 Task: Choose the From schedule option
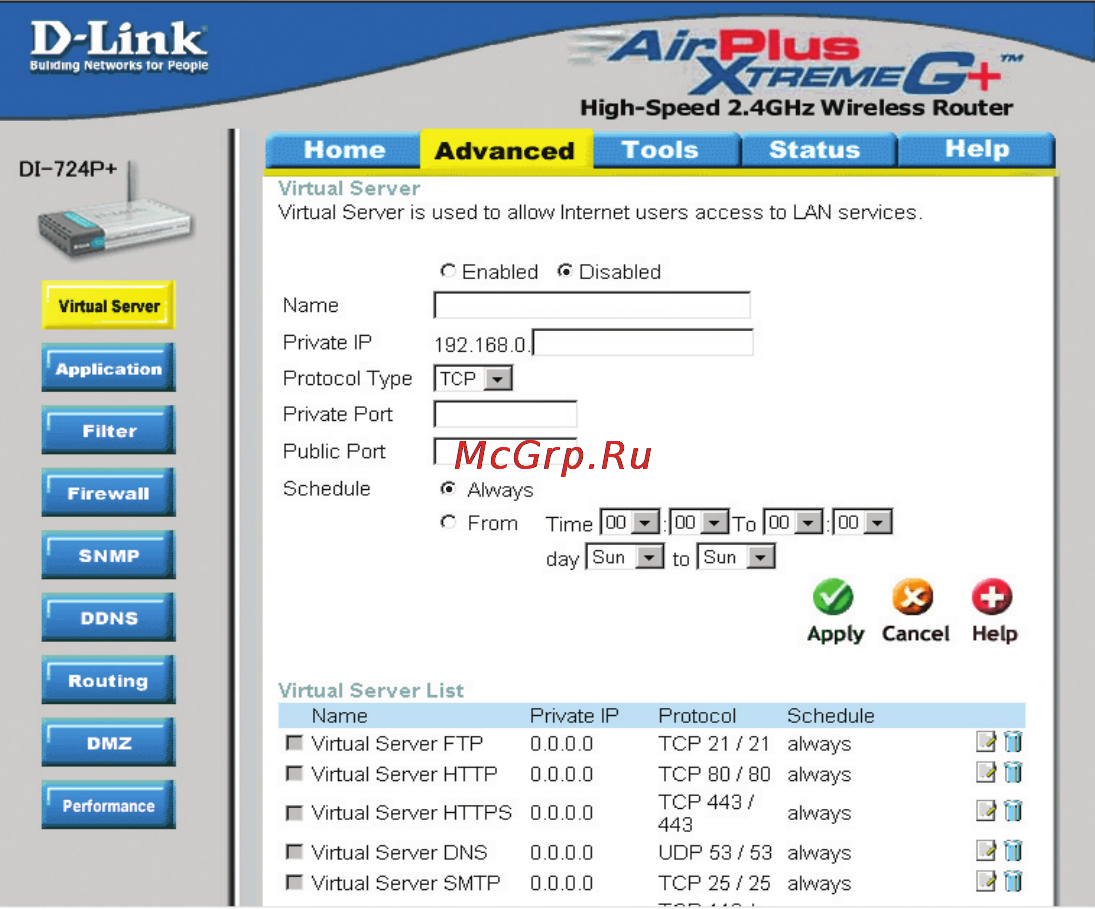tap(448, 522)
